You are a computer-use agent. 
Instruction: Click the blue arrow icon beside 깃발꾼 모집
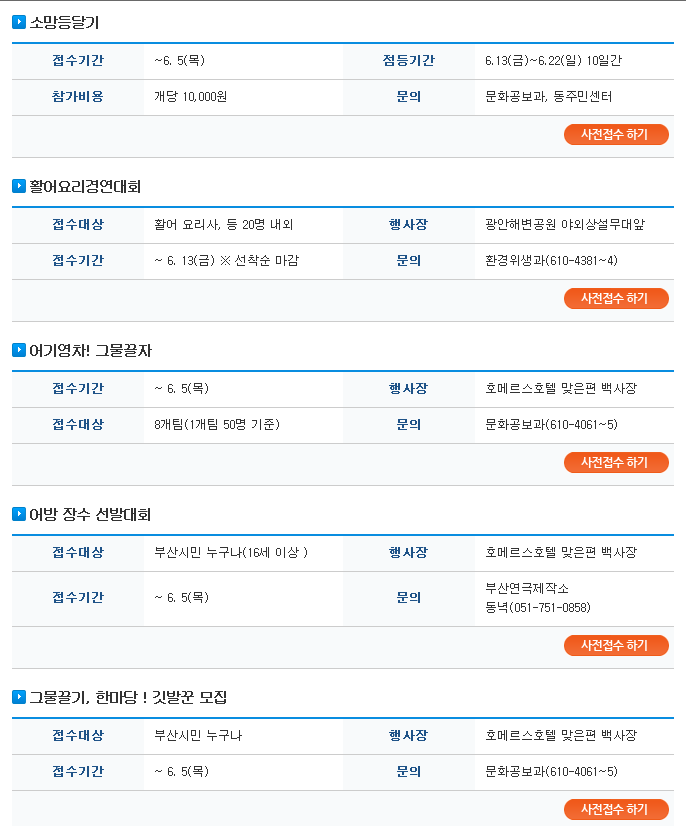[19, 697]
